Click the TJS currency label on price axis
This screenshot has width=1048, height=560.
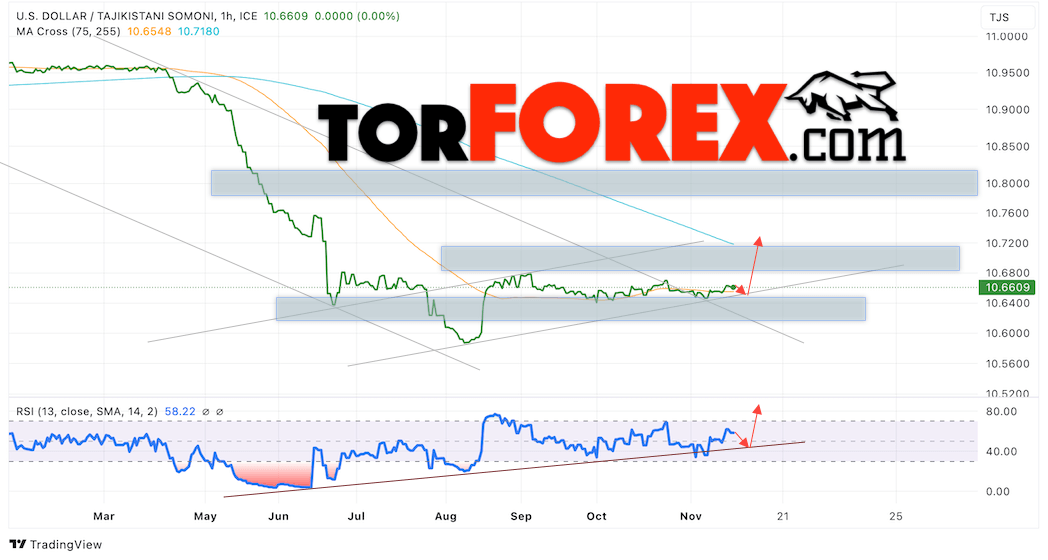(1000, 17)
